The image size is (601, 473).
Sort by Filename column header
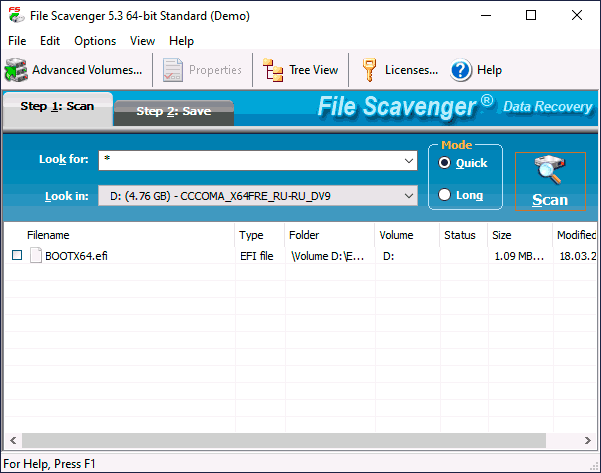click(x=119, y=235)
